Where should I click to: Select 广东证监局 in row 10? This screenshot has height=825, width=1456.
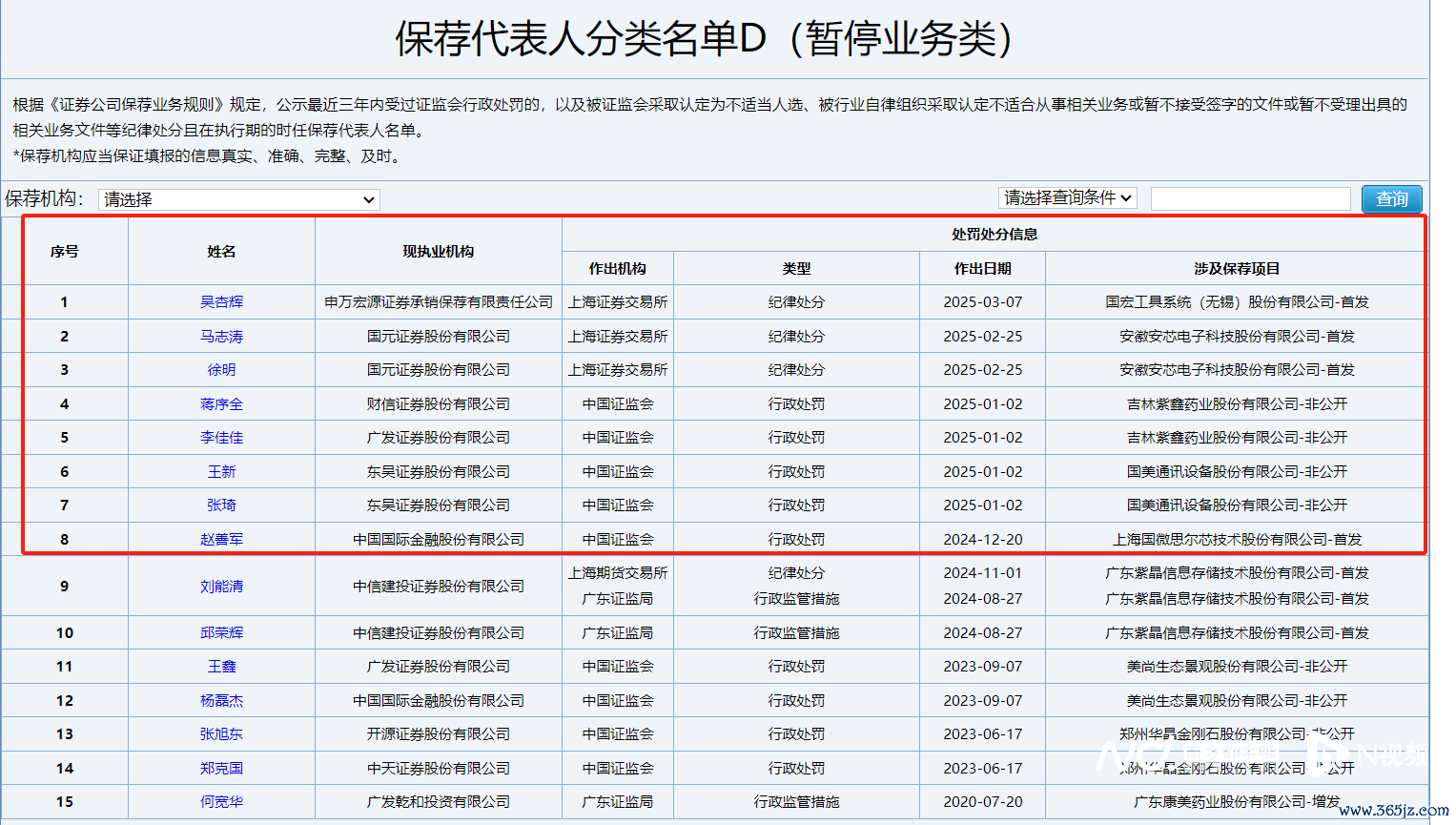pyautogui.click(x=618, y=632)
